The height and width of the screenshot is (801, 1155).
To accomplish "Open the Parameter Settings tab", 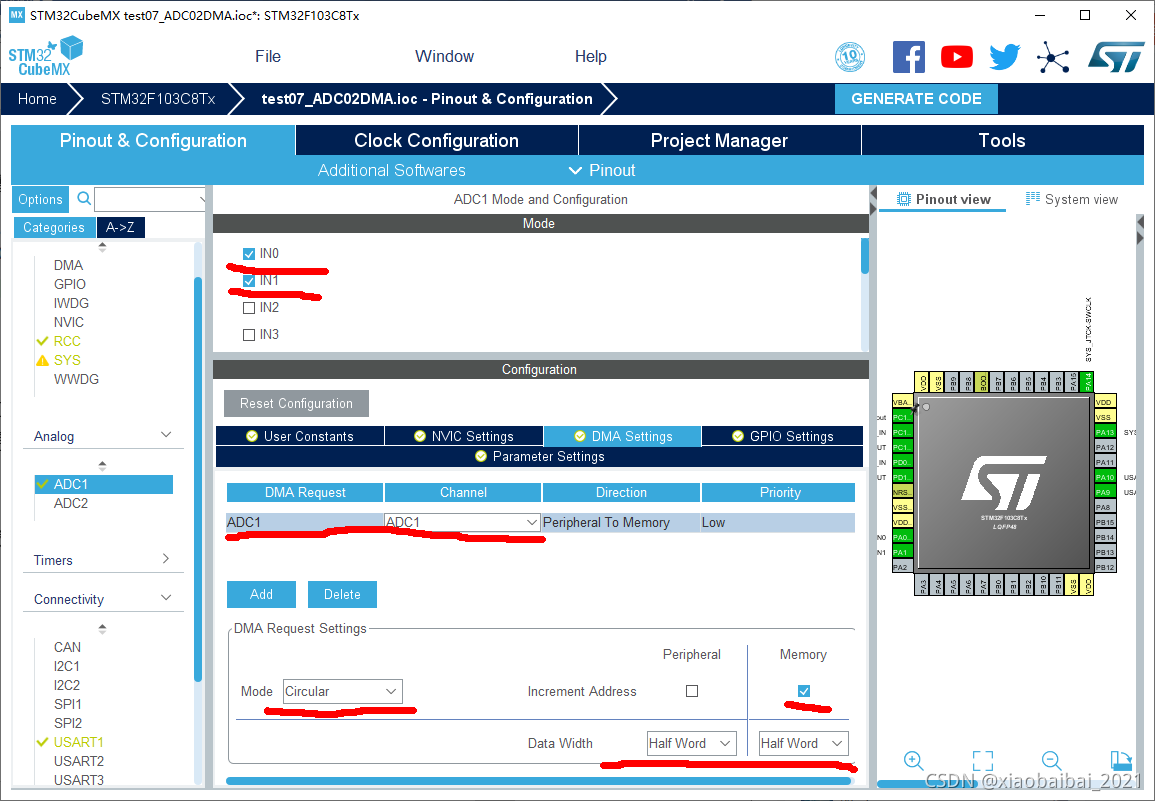I will 539,457.
